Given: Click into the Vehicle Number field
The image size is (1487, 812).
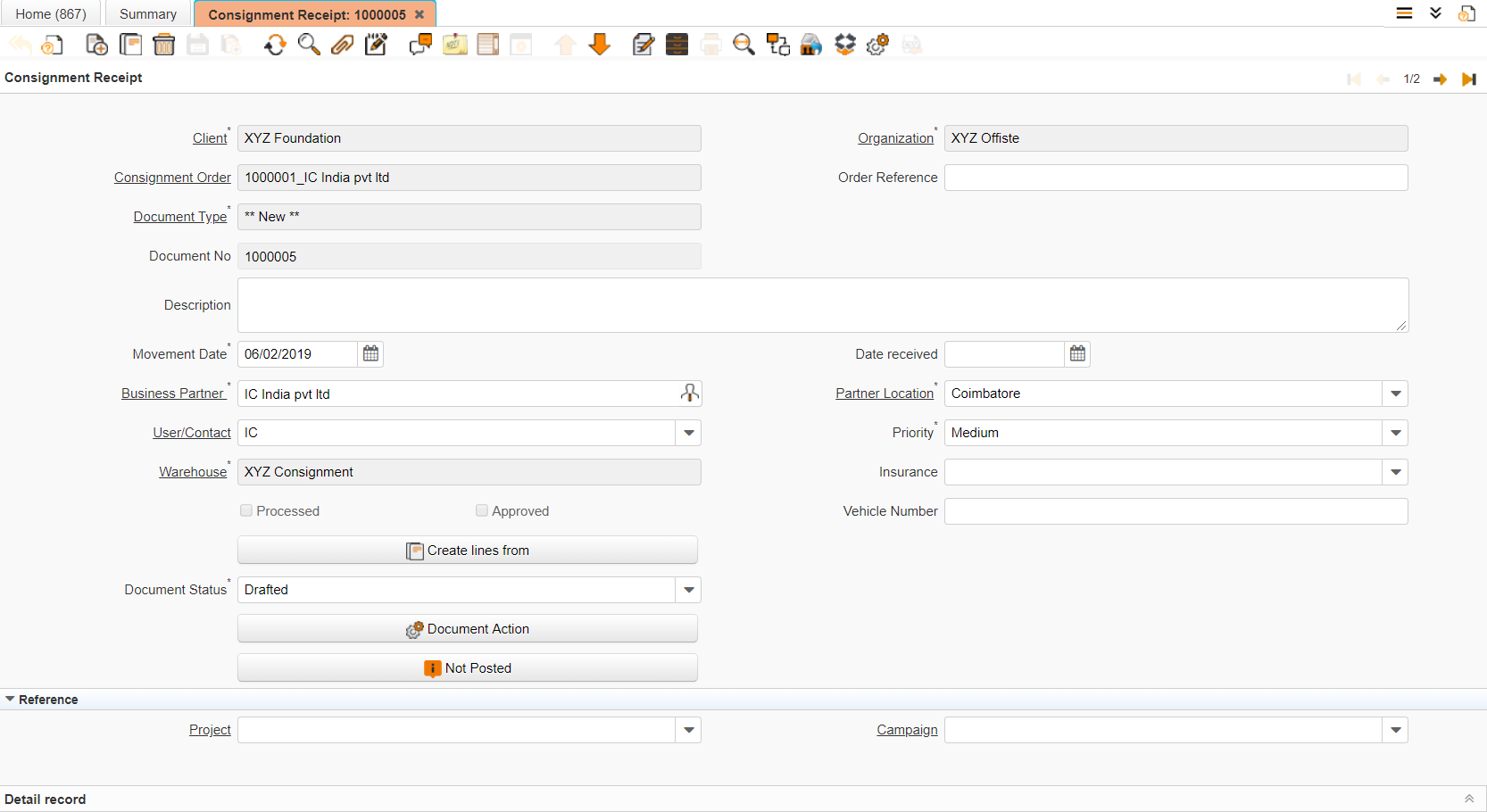Looking at the screenshot, I should click(1175, 511).
